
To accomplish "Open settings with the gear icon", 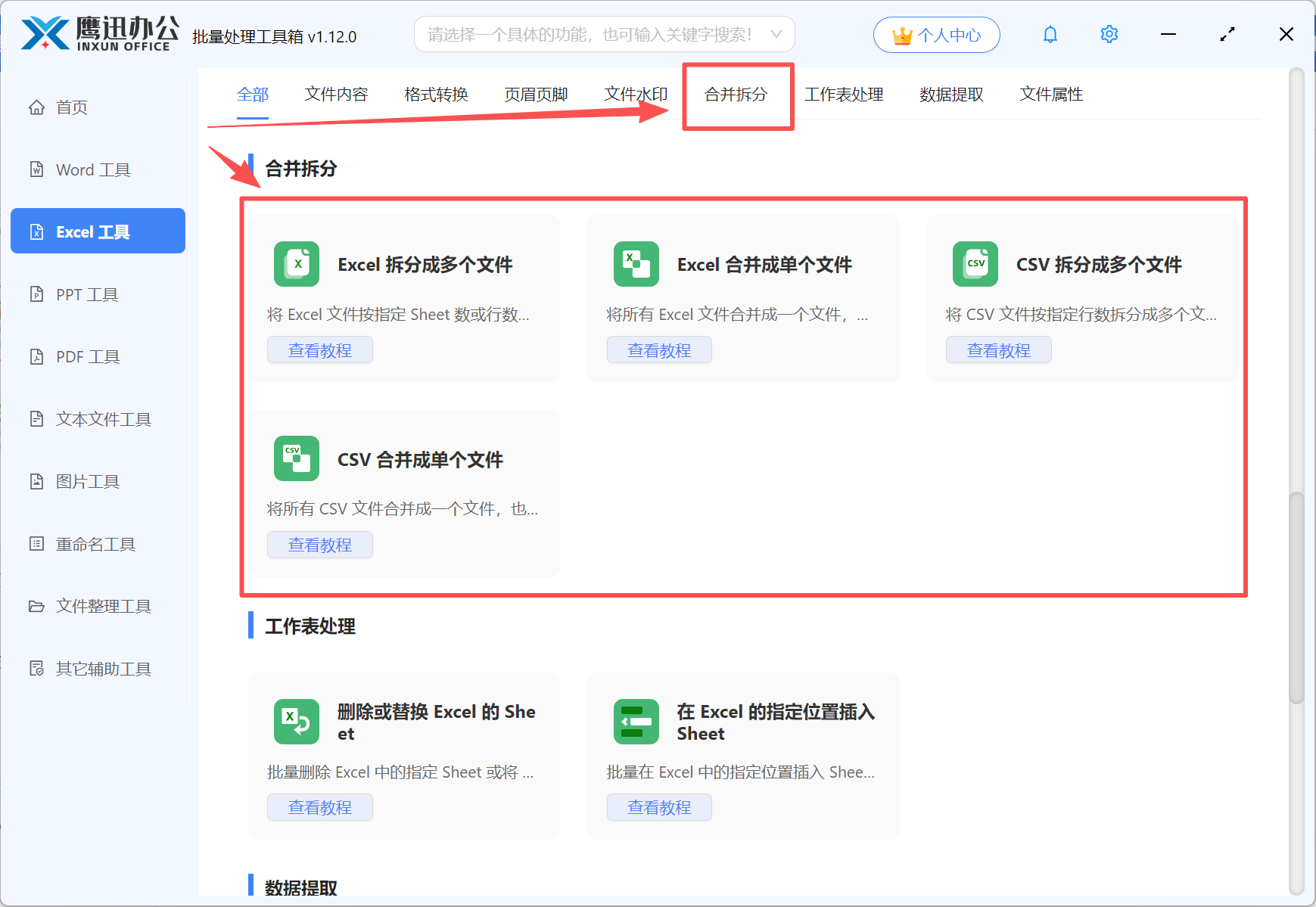I will click(1109, 35).
